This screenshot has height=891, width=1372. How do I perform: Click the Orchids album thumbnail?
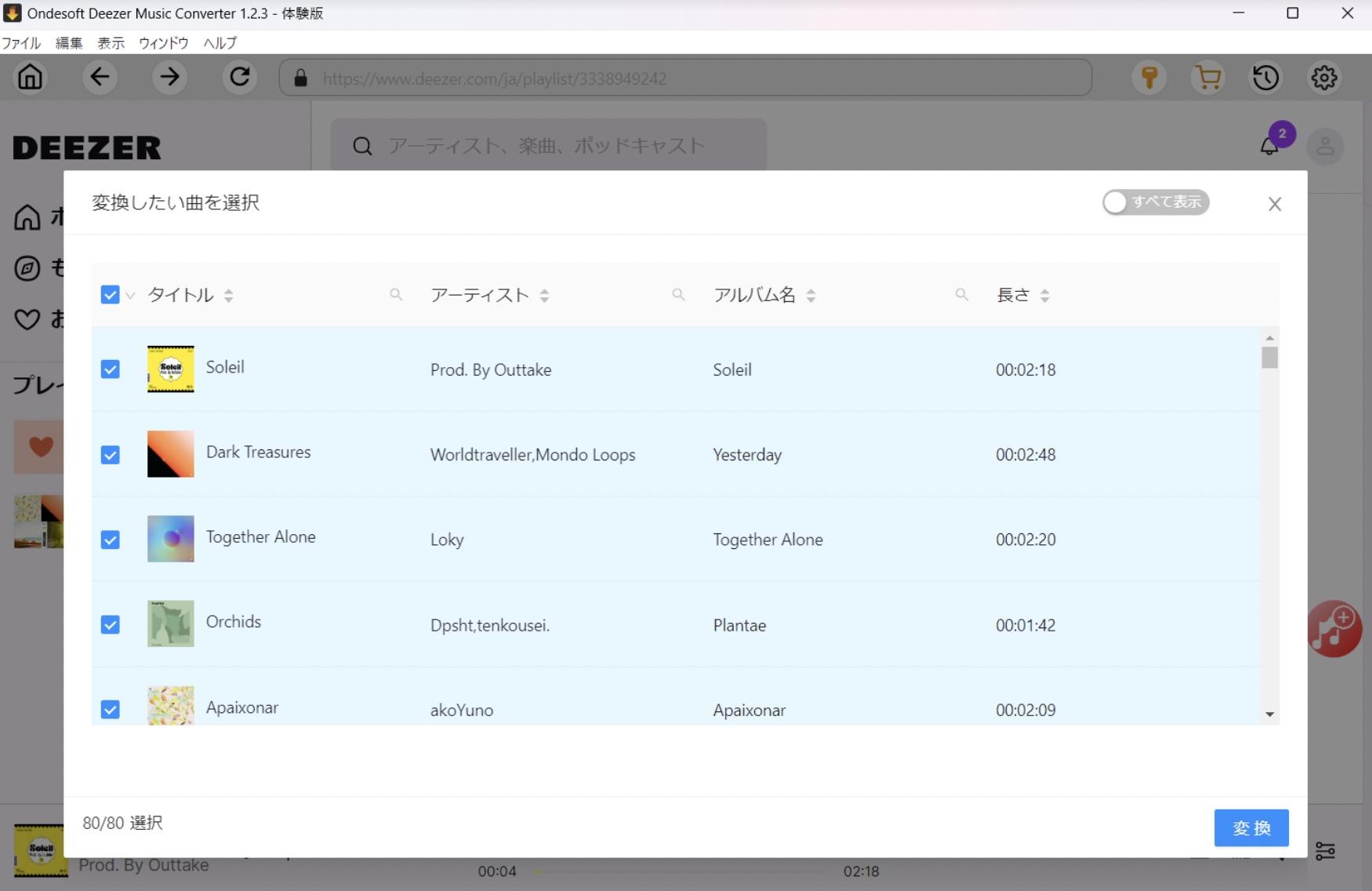click(x=170, y=623)
